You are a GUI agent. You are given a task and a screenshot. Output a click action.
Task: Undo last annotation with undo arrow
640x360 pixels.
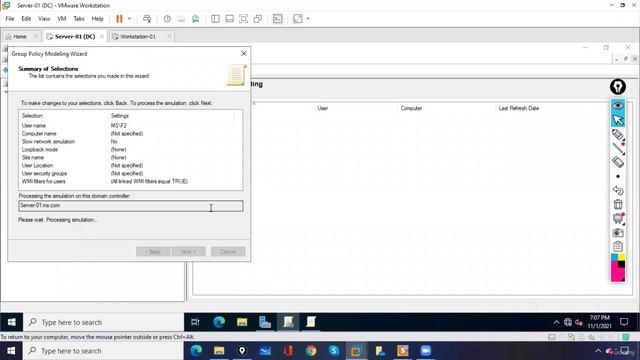(618, 190)
